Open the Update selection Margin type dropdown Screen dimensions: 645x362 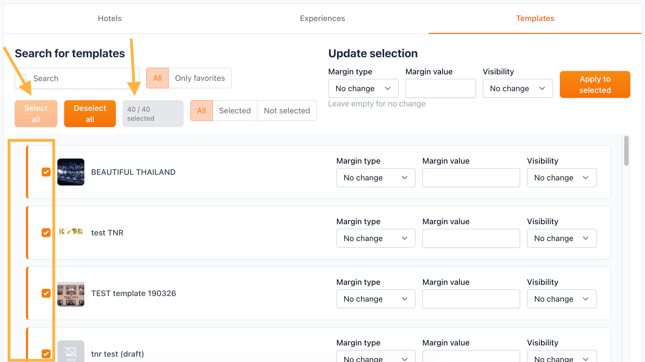pyautogui.click(x=363, y=88)
